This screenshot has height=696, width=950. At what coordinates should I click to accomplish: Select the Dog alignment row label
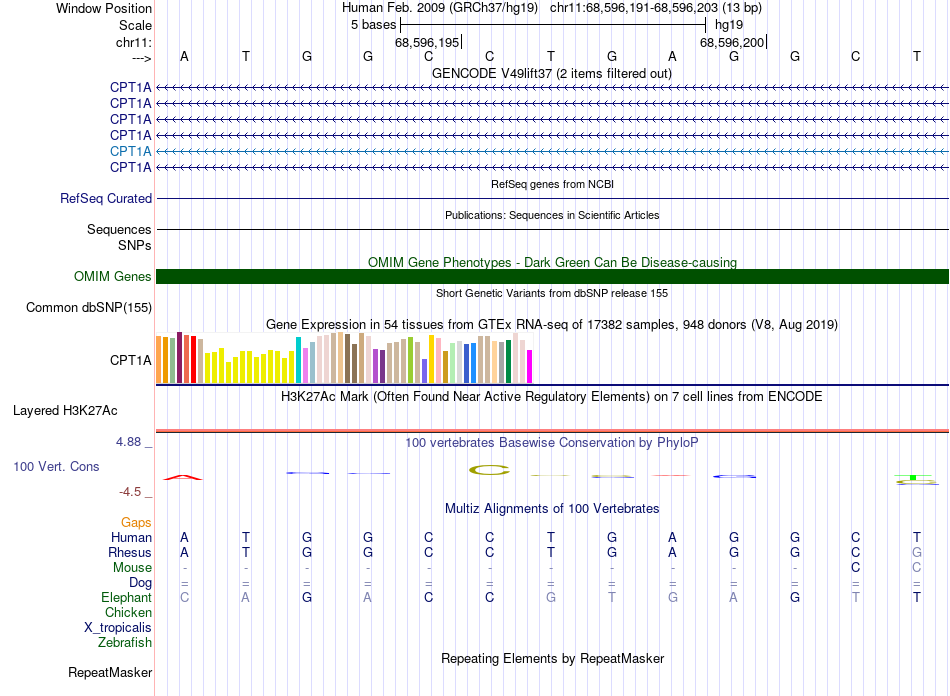coord(140,583)
